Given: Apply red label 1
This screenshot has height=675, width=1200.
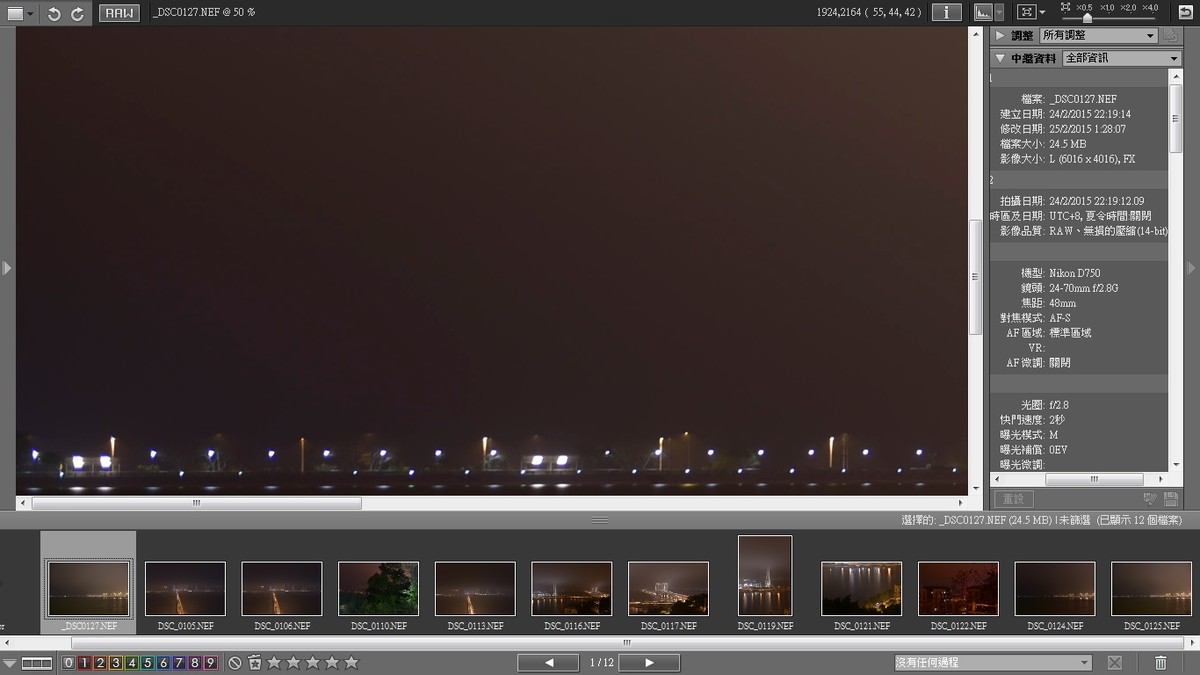Looking at the screenshot, I should coord(84,662).
